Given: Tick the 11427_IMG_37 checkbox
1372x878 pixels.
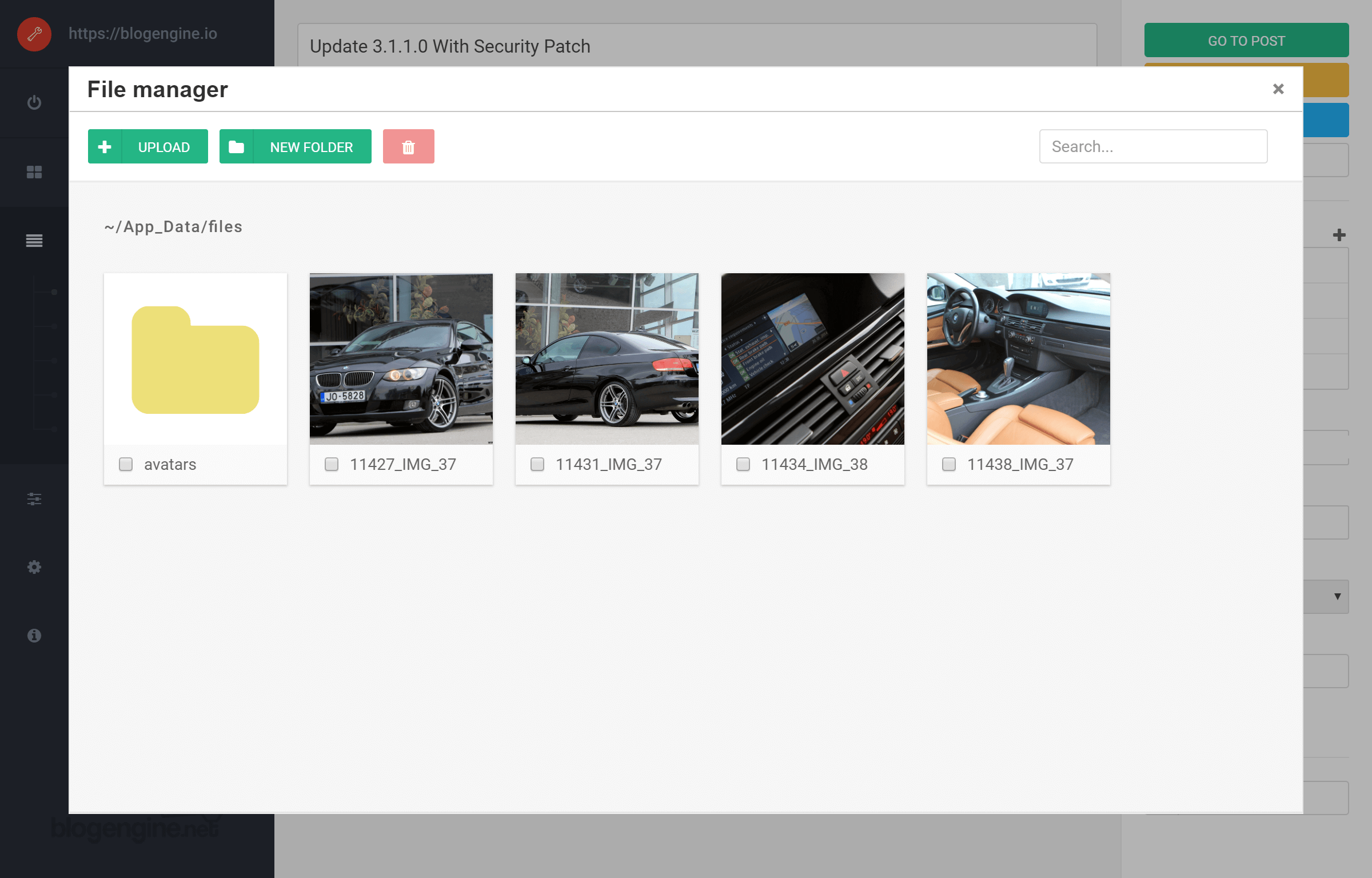Looking at the screenshot, I should (x=332, y=464).
